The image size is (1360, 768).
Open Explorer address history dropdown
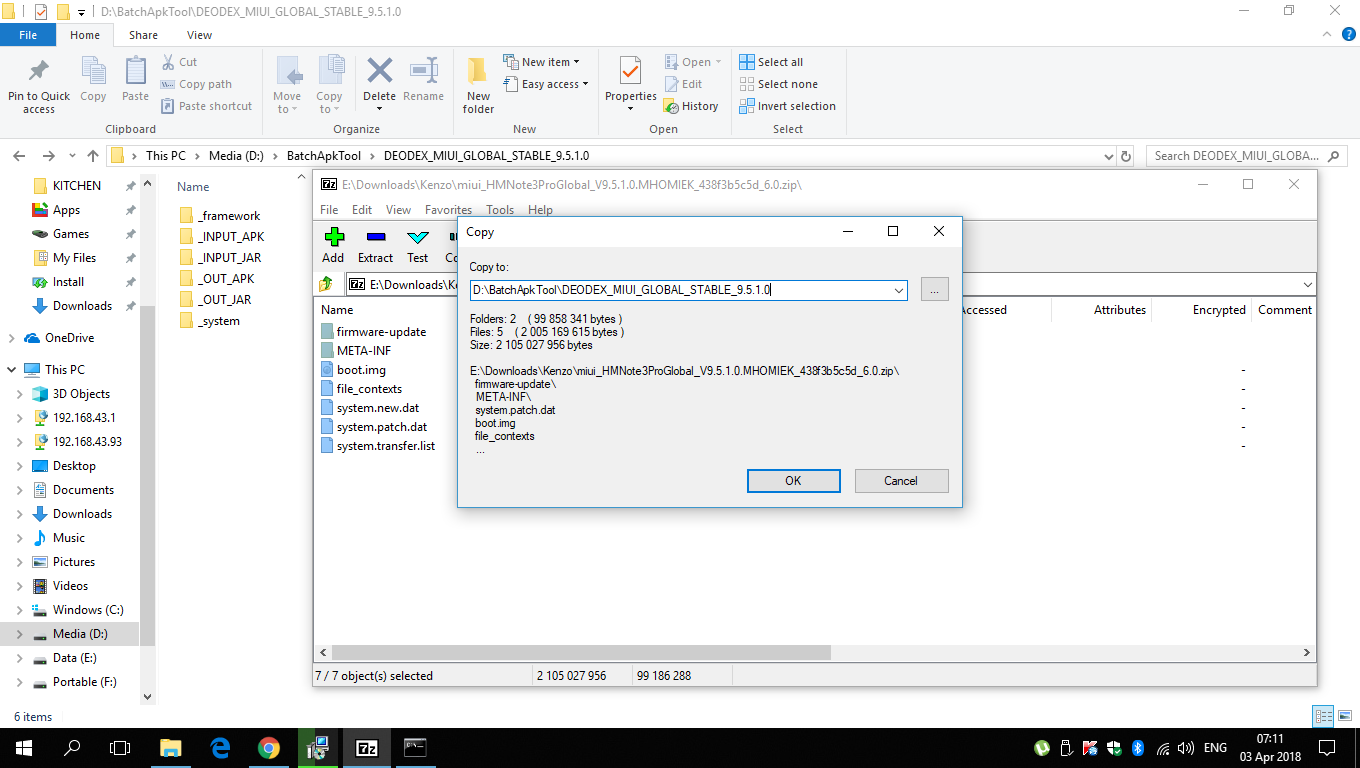click(x=1107, y=156)
